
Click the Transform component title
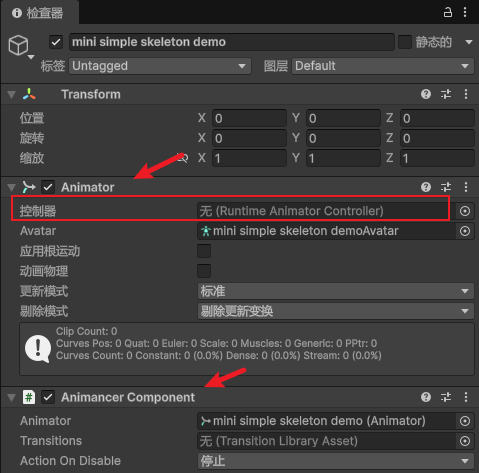pyautogui.click(x=91, y=94)
